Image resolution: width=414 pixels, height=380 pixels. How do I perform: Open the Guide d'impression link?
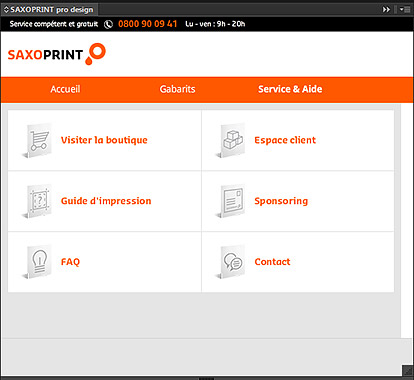click(x=106, y=201)
